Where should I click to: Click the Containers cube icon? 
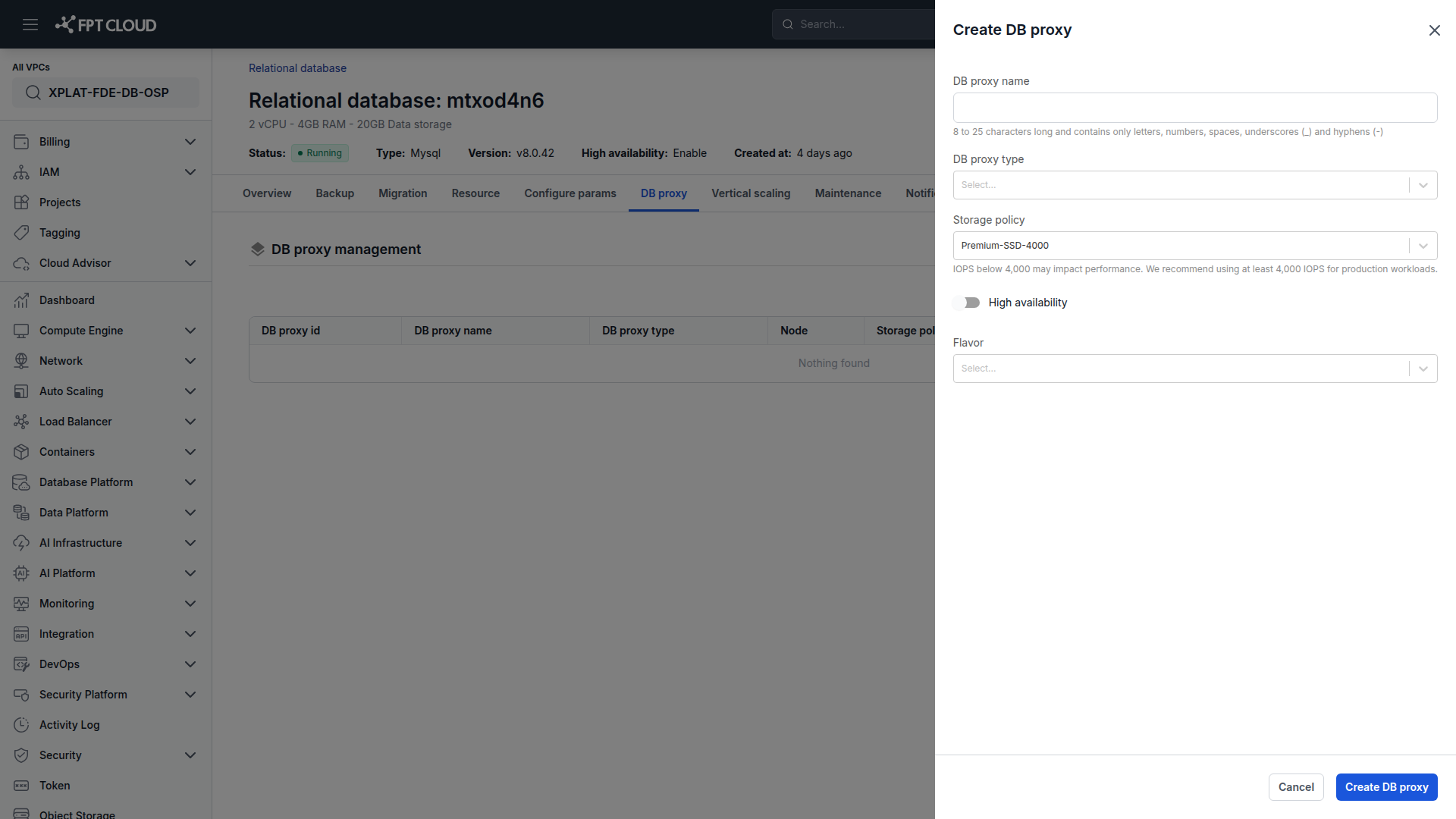pos(21,452)
